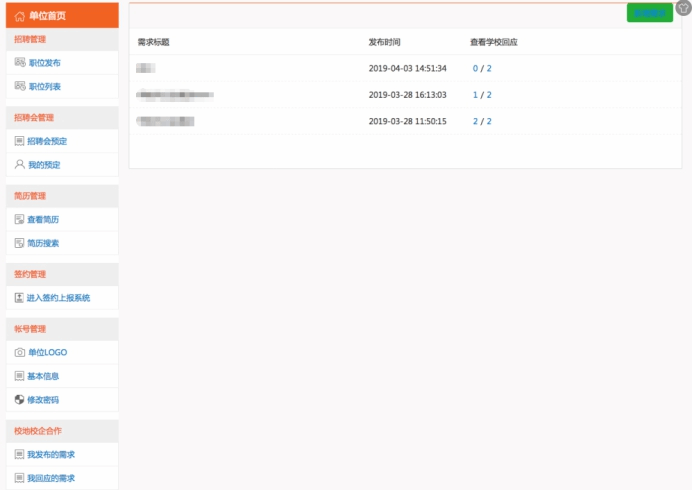
Task: Select 简历搜索 in sidebar
Action: (x=62, y=243)
